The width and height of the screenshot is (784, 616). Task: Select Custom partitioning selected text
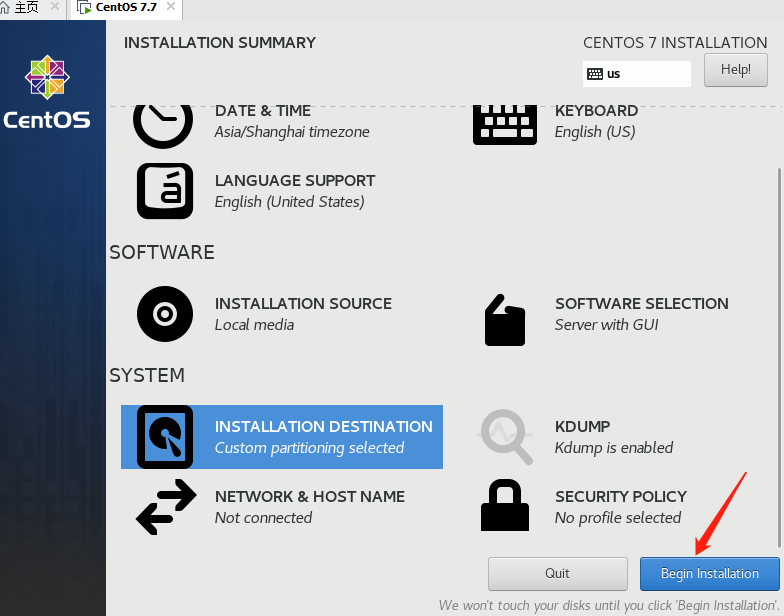309,448
